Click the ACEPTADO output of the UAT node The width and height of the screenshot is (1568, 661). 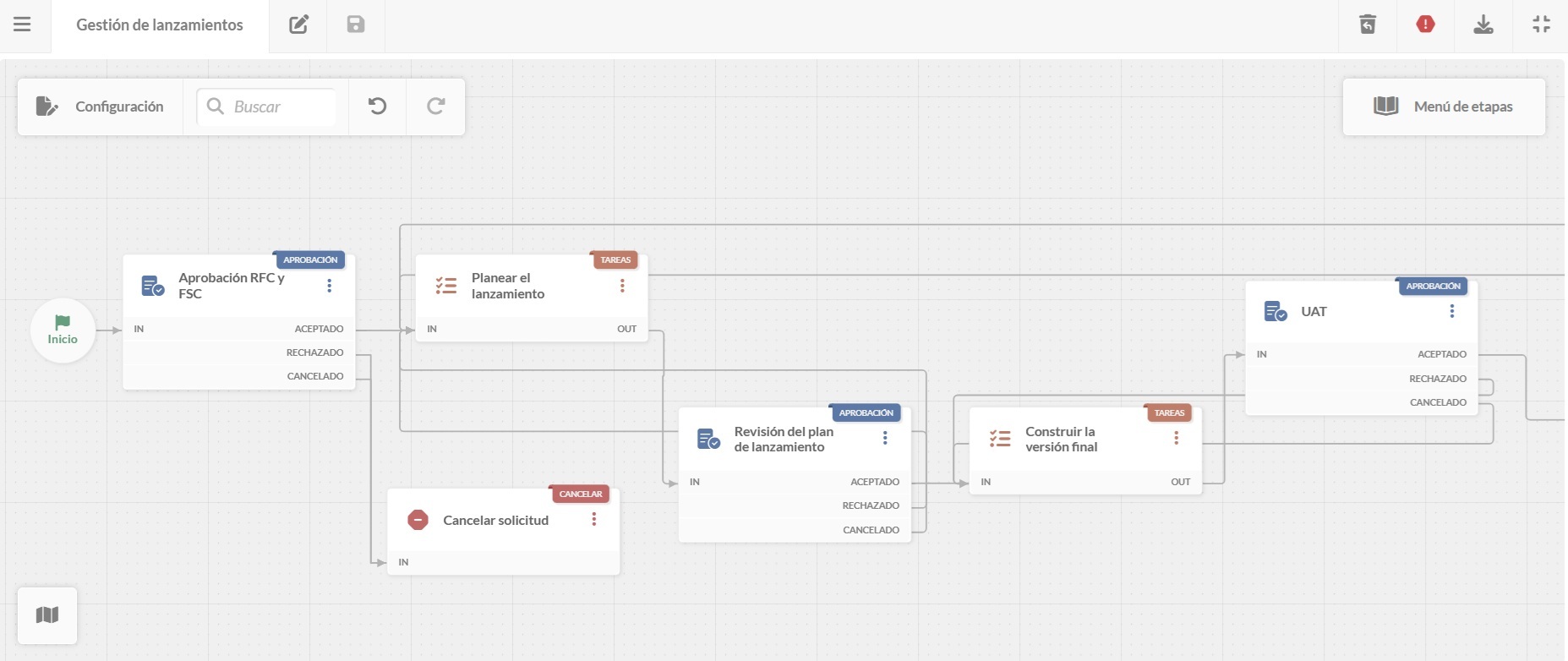(1442, 354)
